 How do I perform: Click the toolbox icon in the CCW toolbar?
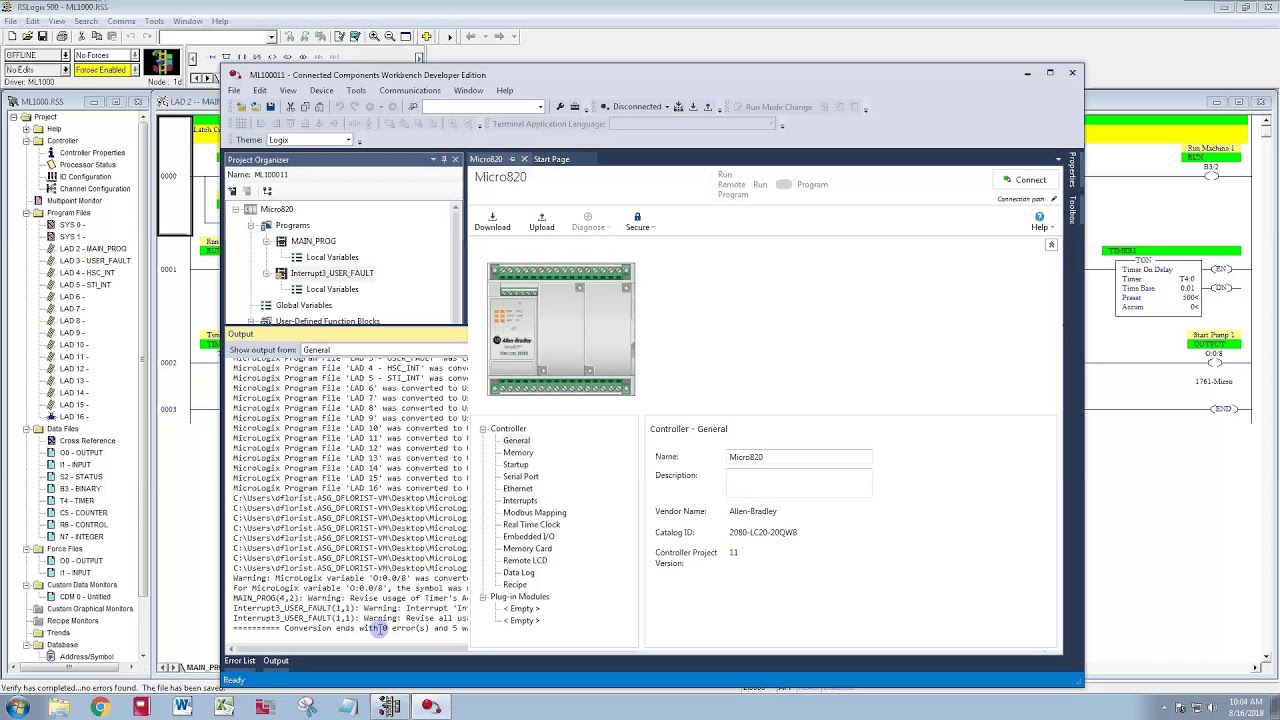click(575, 107)
